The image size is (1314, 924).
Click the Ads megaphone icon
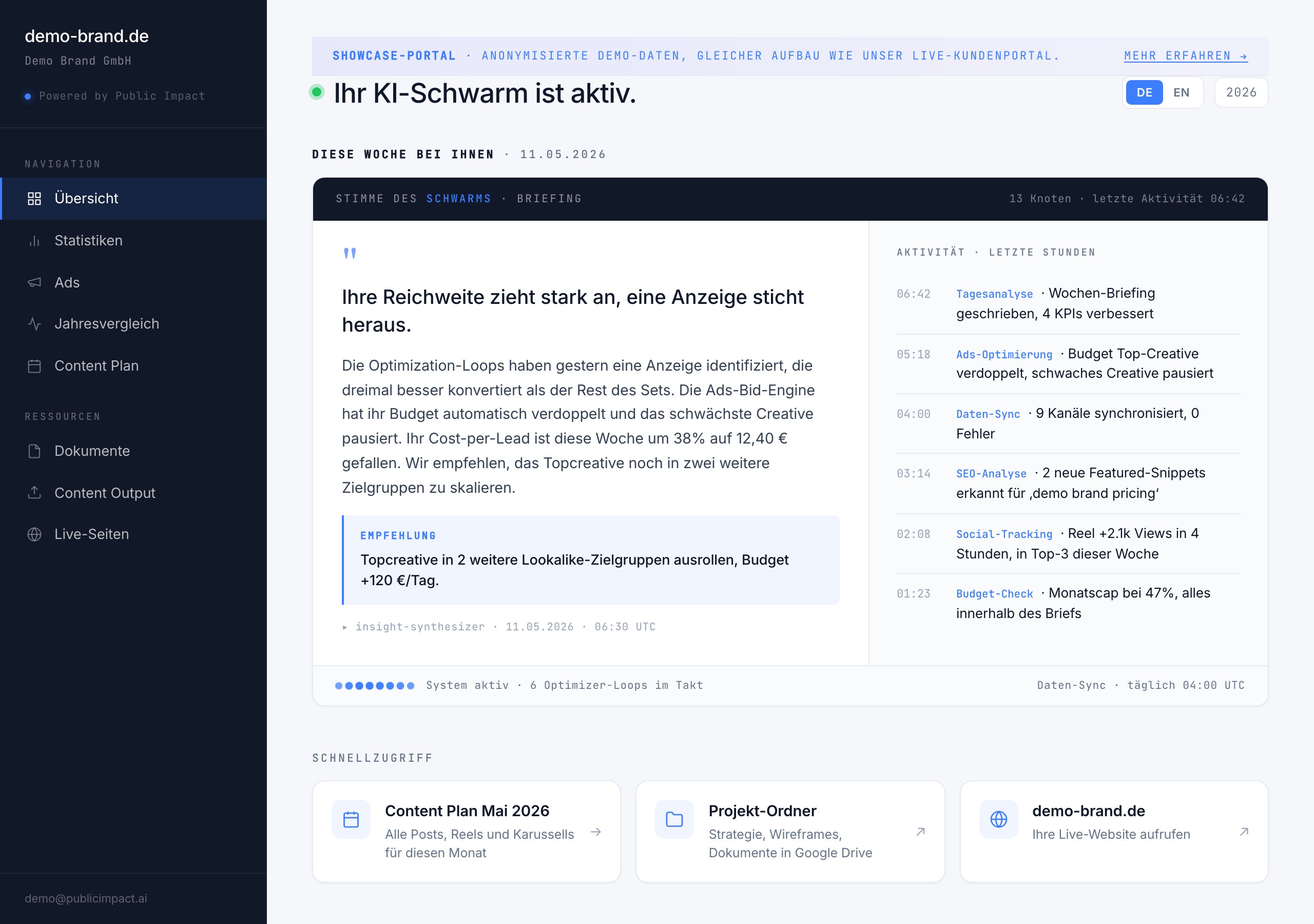click(34, 282)
